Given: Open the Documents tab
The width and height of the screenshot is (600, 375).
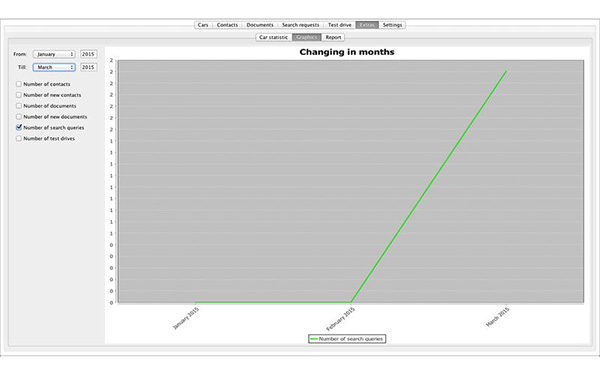Looking at the screenshot, I should 260,25.
